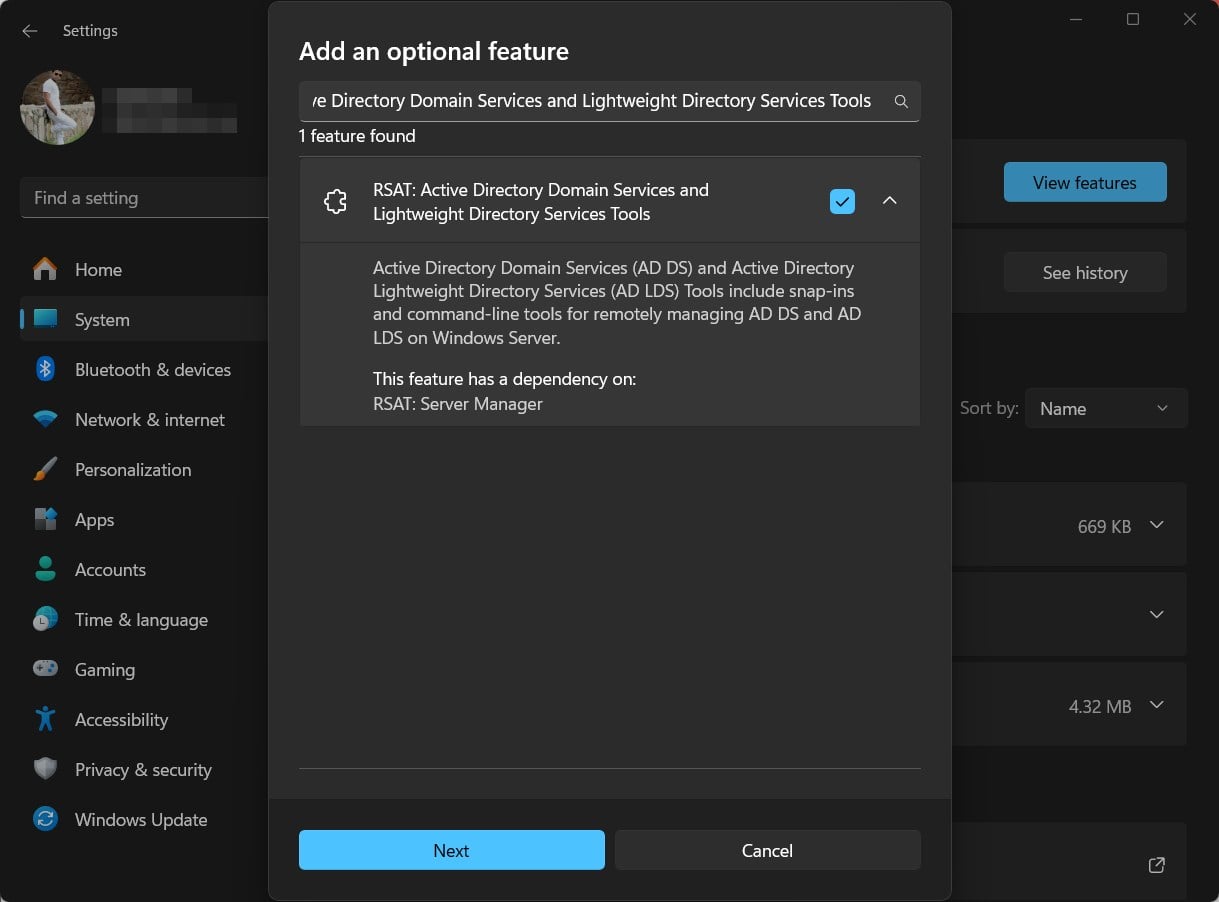
Task: Click the Find a setting search box
Action: (144, 198)
